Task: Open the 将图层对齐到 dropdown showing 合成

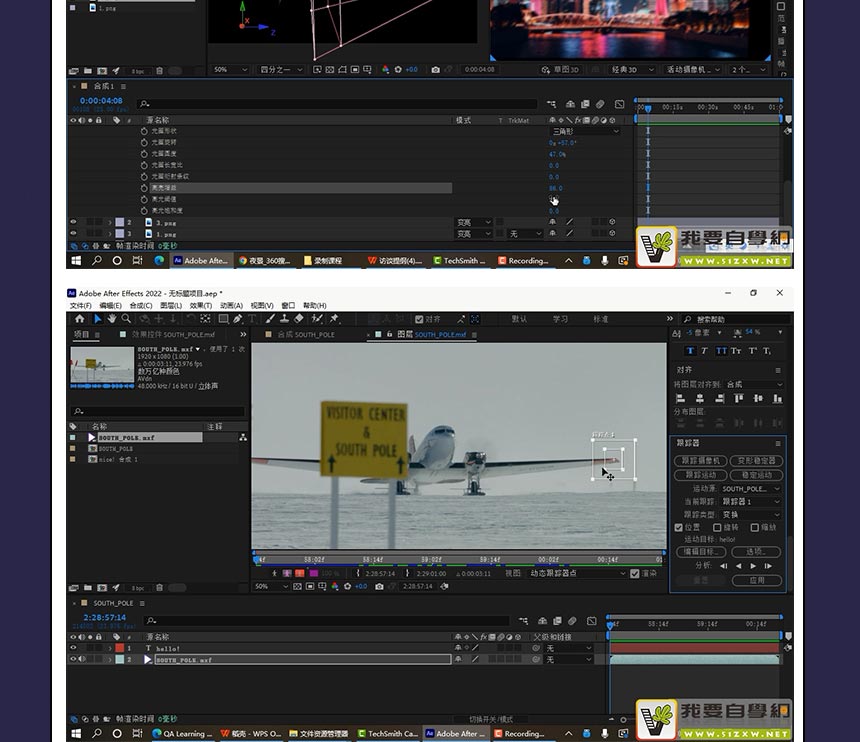Action: (754, 384)
